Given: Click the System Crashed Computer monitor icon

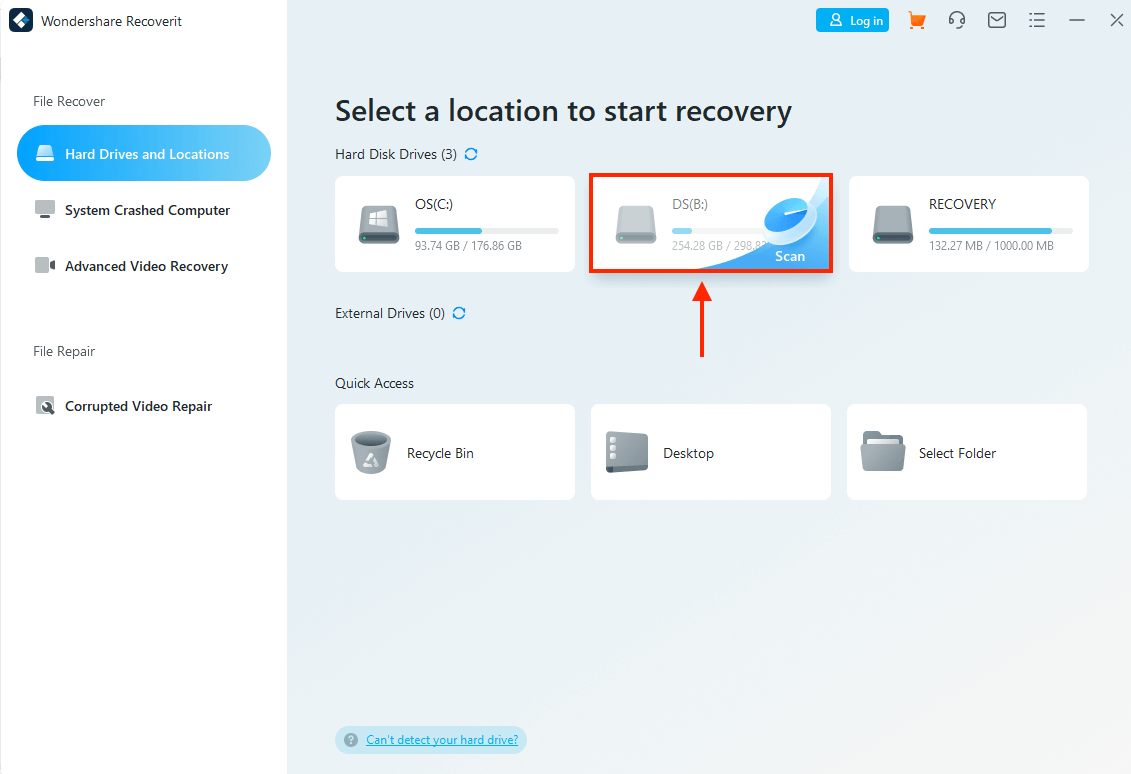Looking at the screenshot, I should (45, 209).
